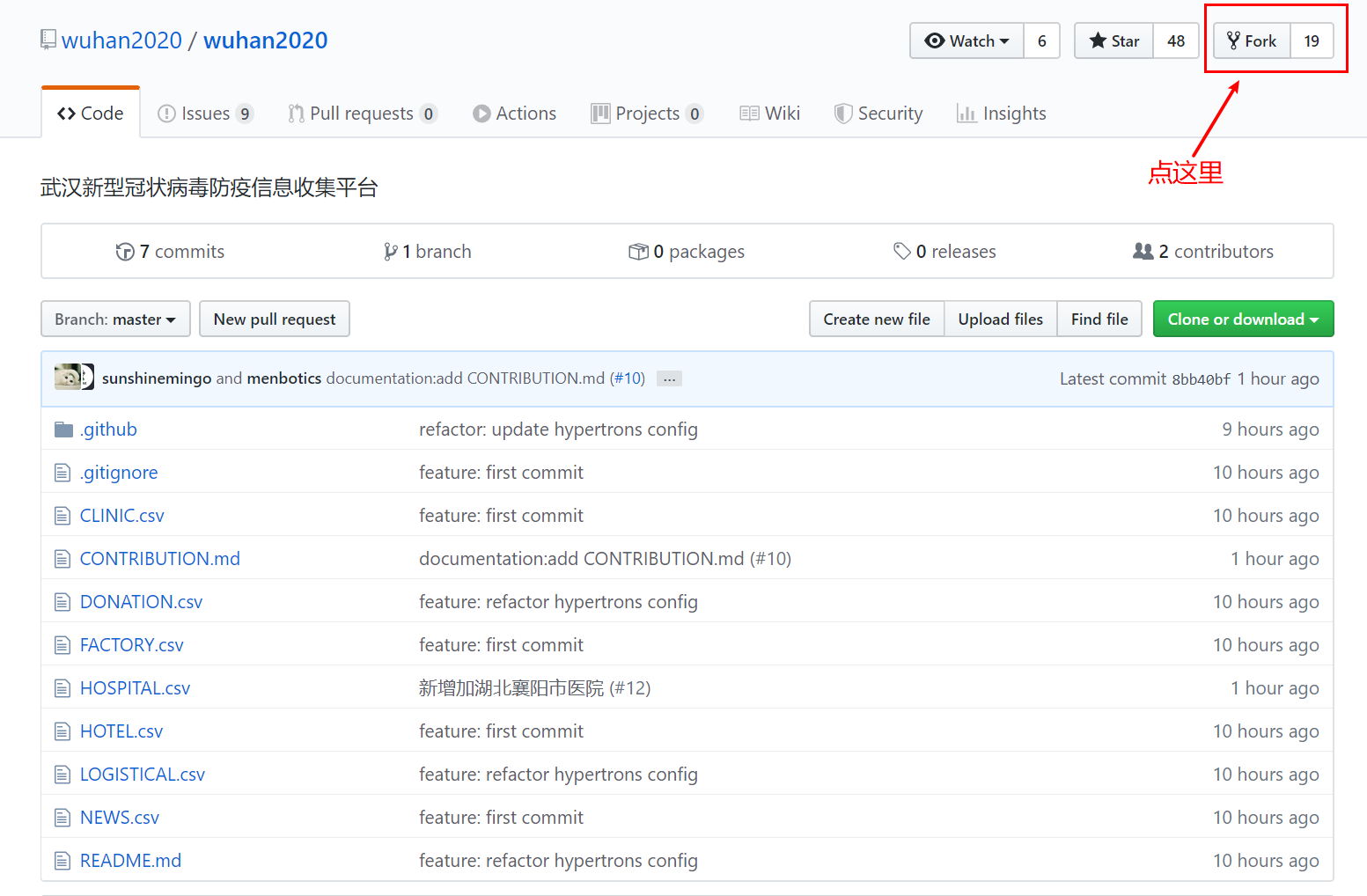The image size is (1367, 896).
Task: Click the file icon next to README.md
Action: 62,861
